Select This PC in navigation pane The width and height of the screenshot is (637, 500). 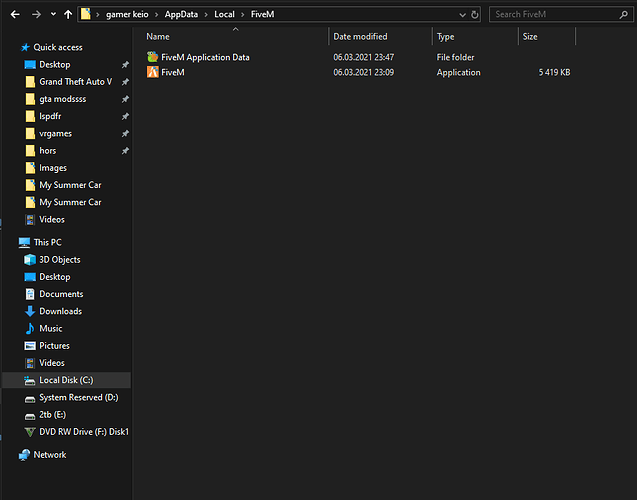click(x=48, y=242)
